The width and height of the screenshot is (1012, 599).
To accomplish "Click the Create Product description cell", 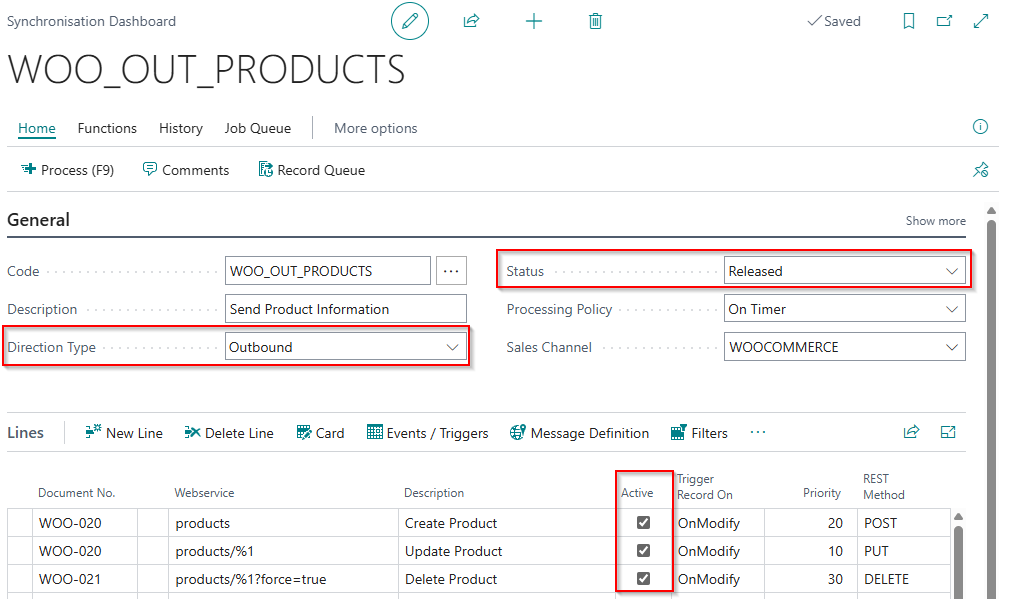I will tap(507, 523).
